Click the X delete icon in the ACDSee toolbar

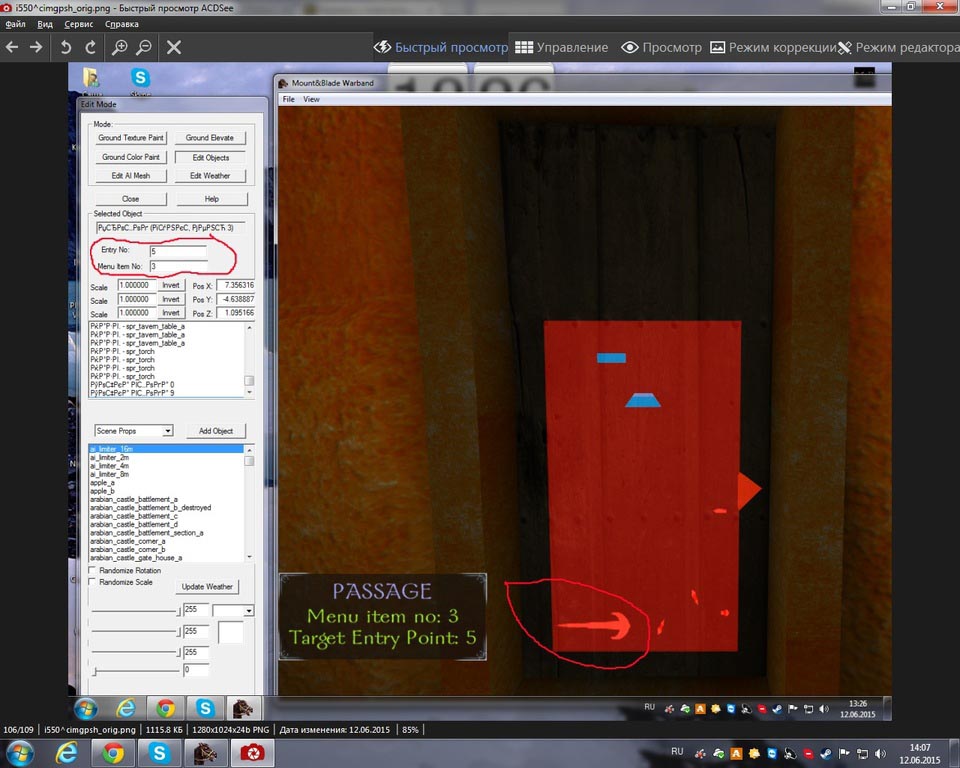pyautogui.click(x=173, y=47)
